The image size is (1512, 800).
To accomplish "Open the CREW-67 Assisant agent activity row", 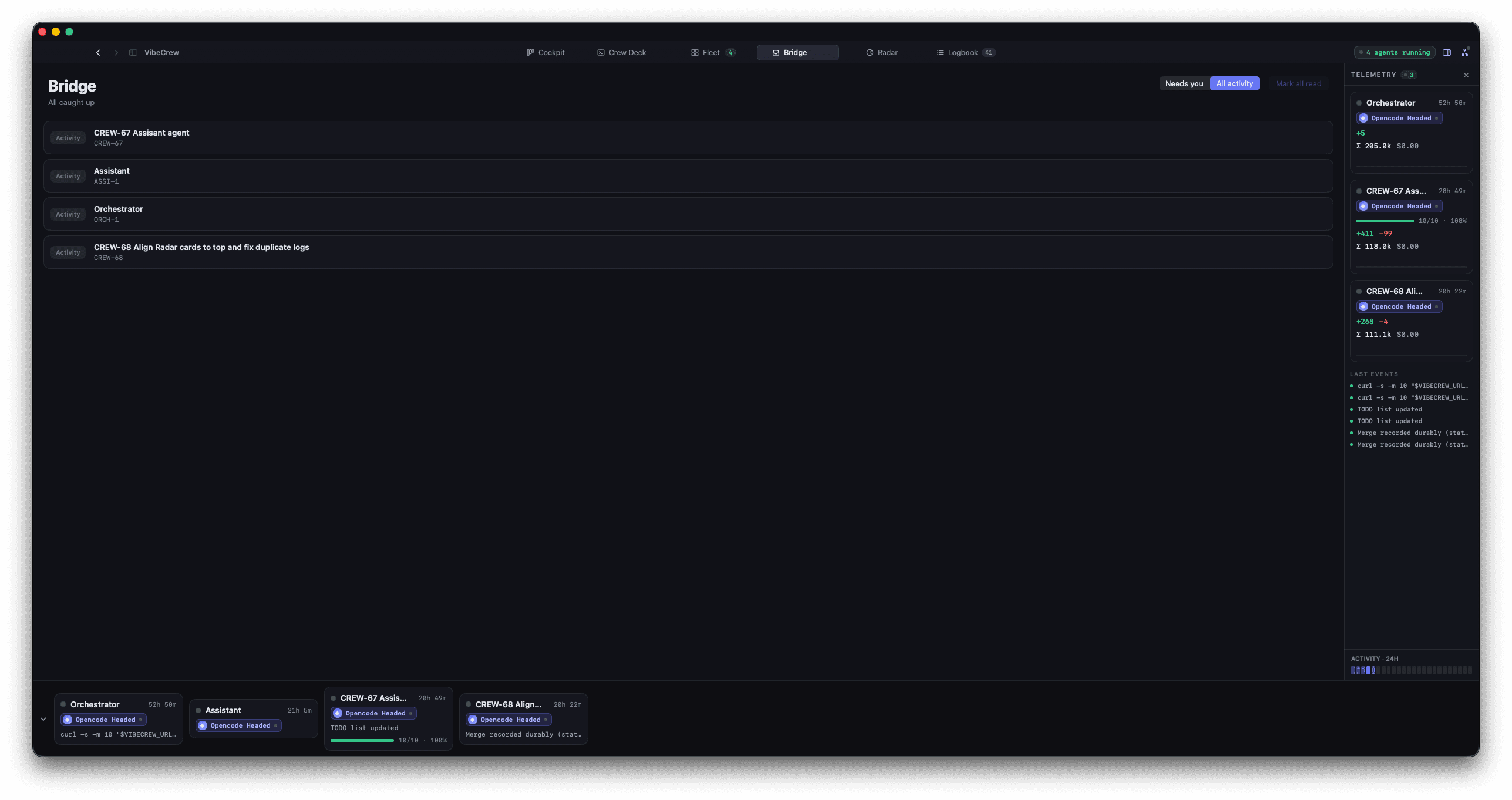I will [688, 138].
